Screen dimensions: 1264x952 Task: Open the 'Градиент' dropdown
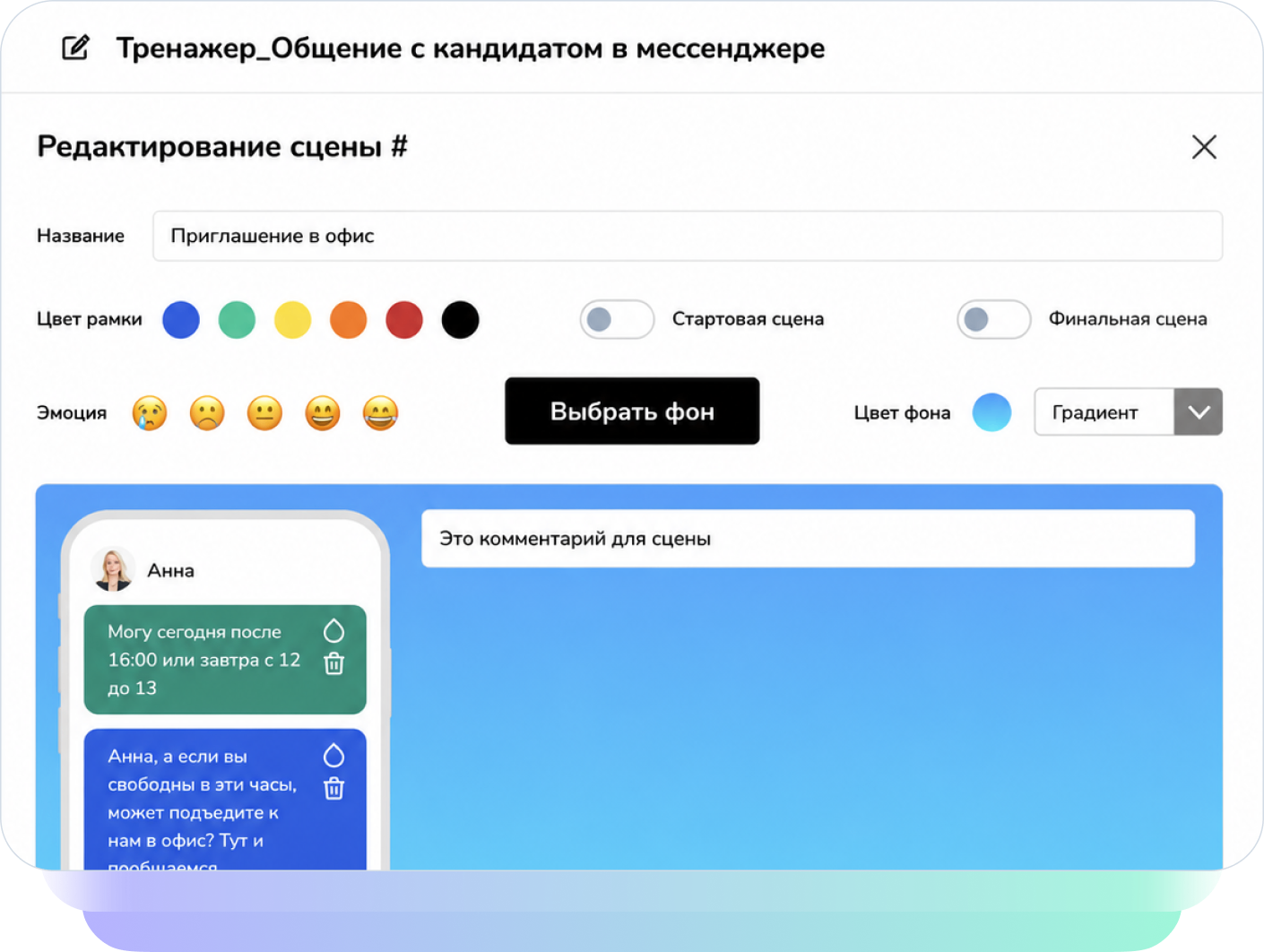(x=1128, y=412)
